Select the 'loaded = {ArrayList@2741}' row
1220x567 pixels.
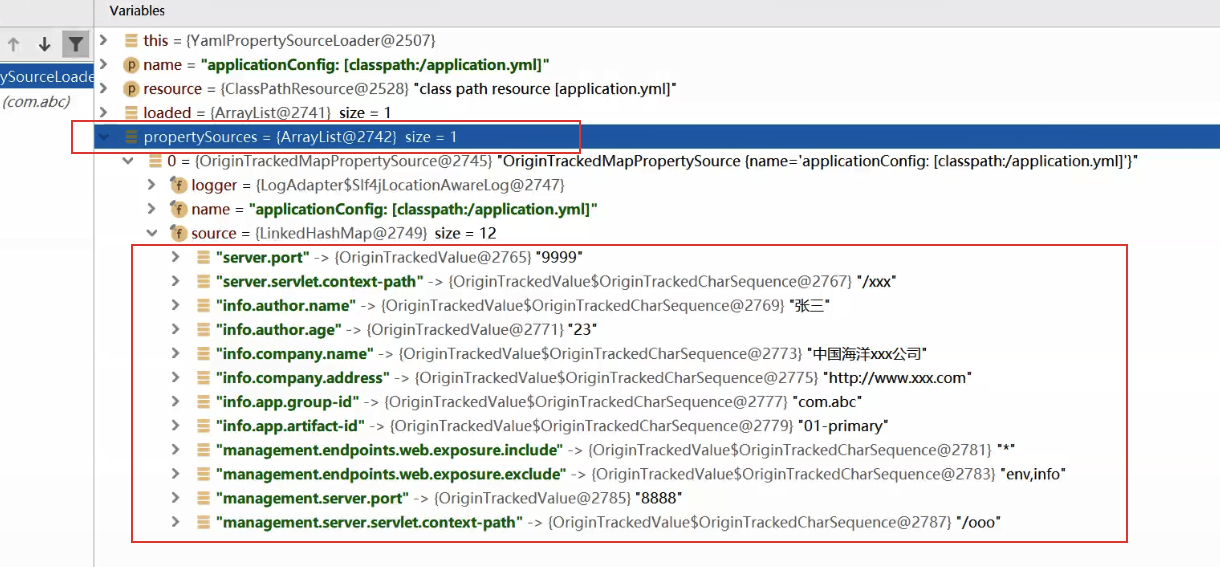[x=657, y=113]
